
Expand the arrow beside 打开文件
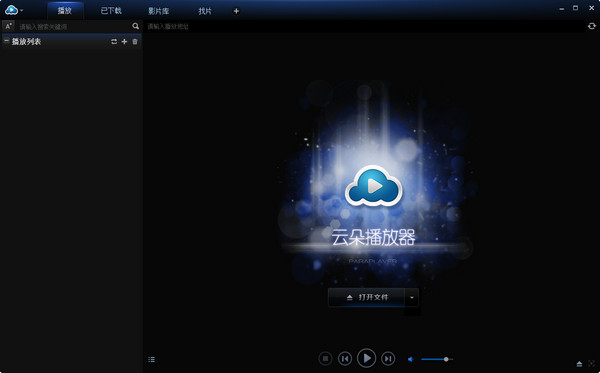click(412, 297)
